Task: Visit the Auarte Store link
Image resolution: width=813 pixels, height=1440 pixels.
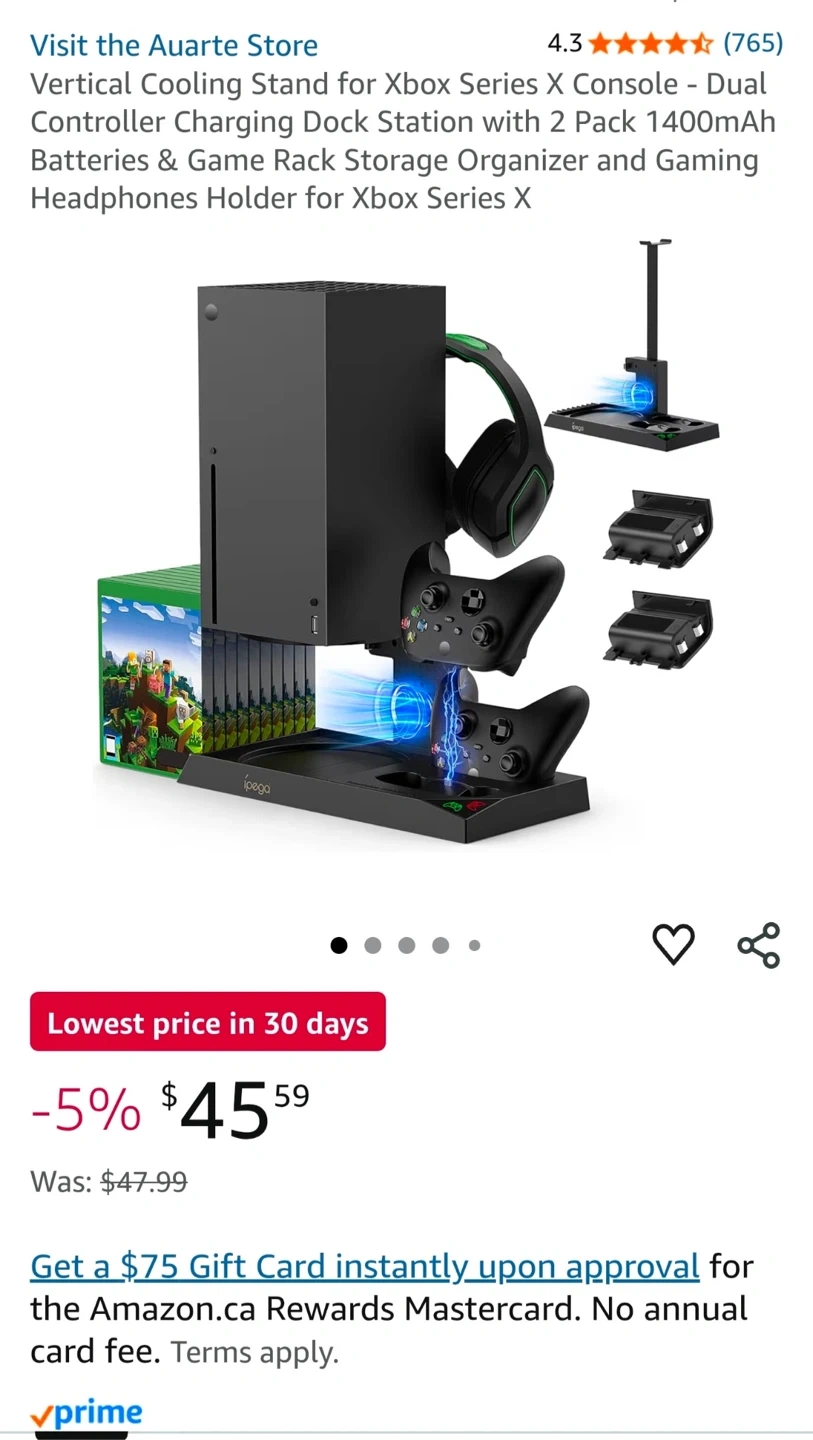Action: point(174,45)
